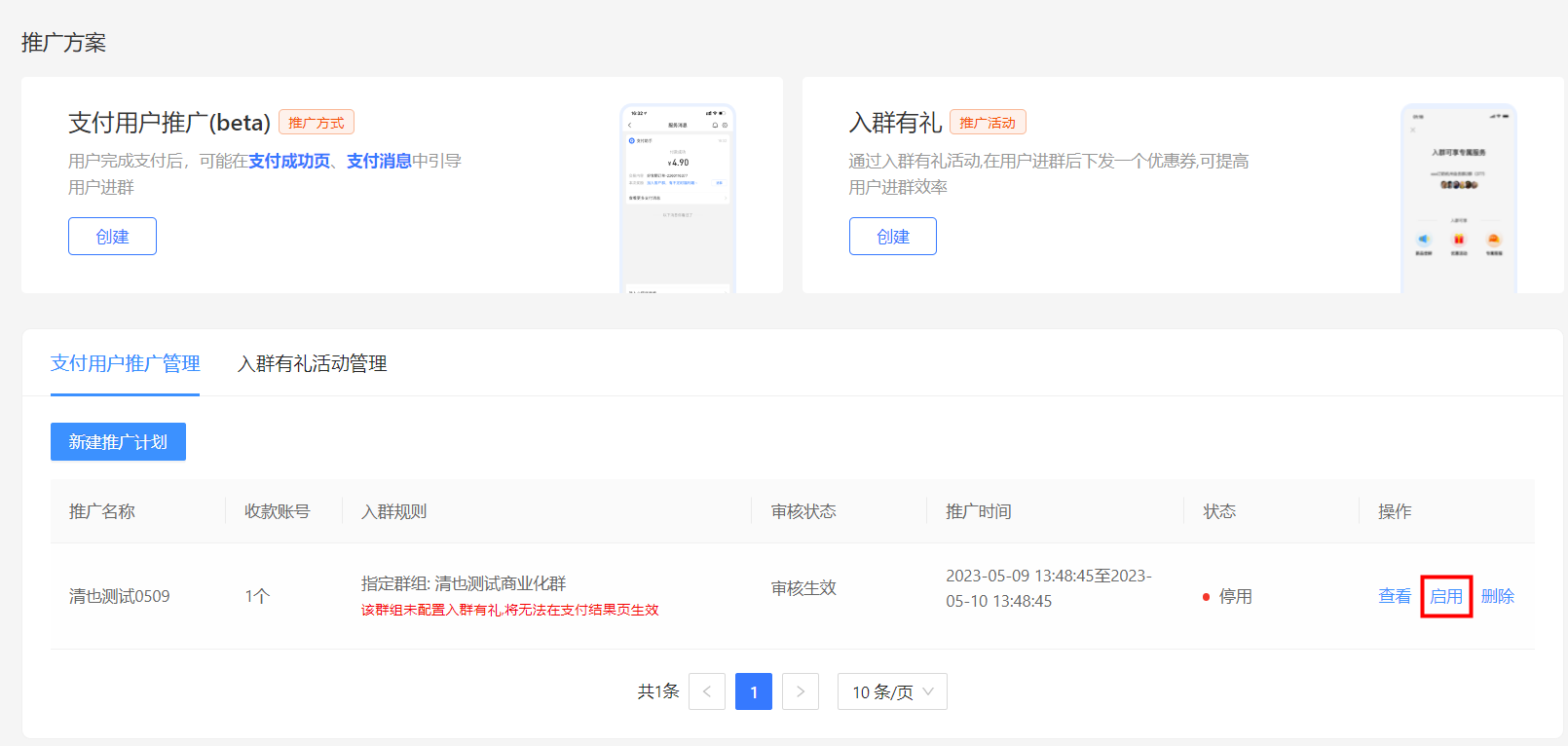Switch to the 支付用户推广管理 tab
This screenshot has width=1568, height=746.
pos(125,363)
